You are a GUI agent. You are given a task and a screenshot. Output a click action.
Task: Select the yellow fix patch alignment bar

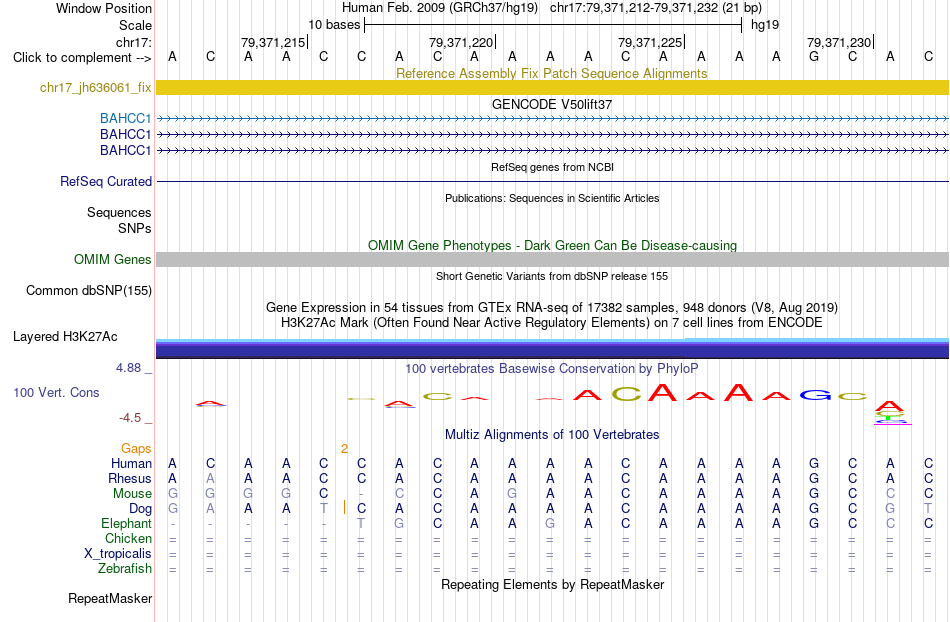pos(552,88)
